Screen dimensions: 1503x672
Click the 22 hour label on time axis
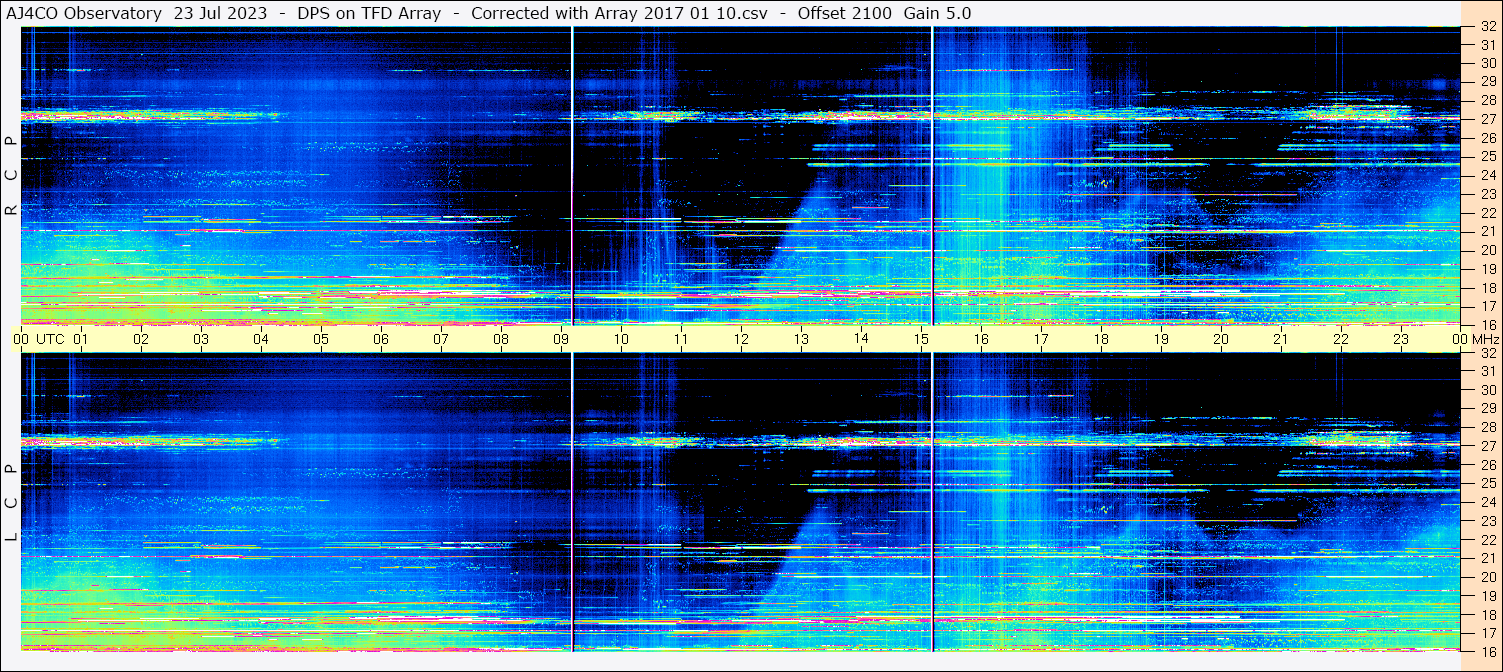(1341, 339)
